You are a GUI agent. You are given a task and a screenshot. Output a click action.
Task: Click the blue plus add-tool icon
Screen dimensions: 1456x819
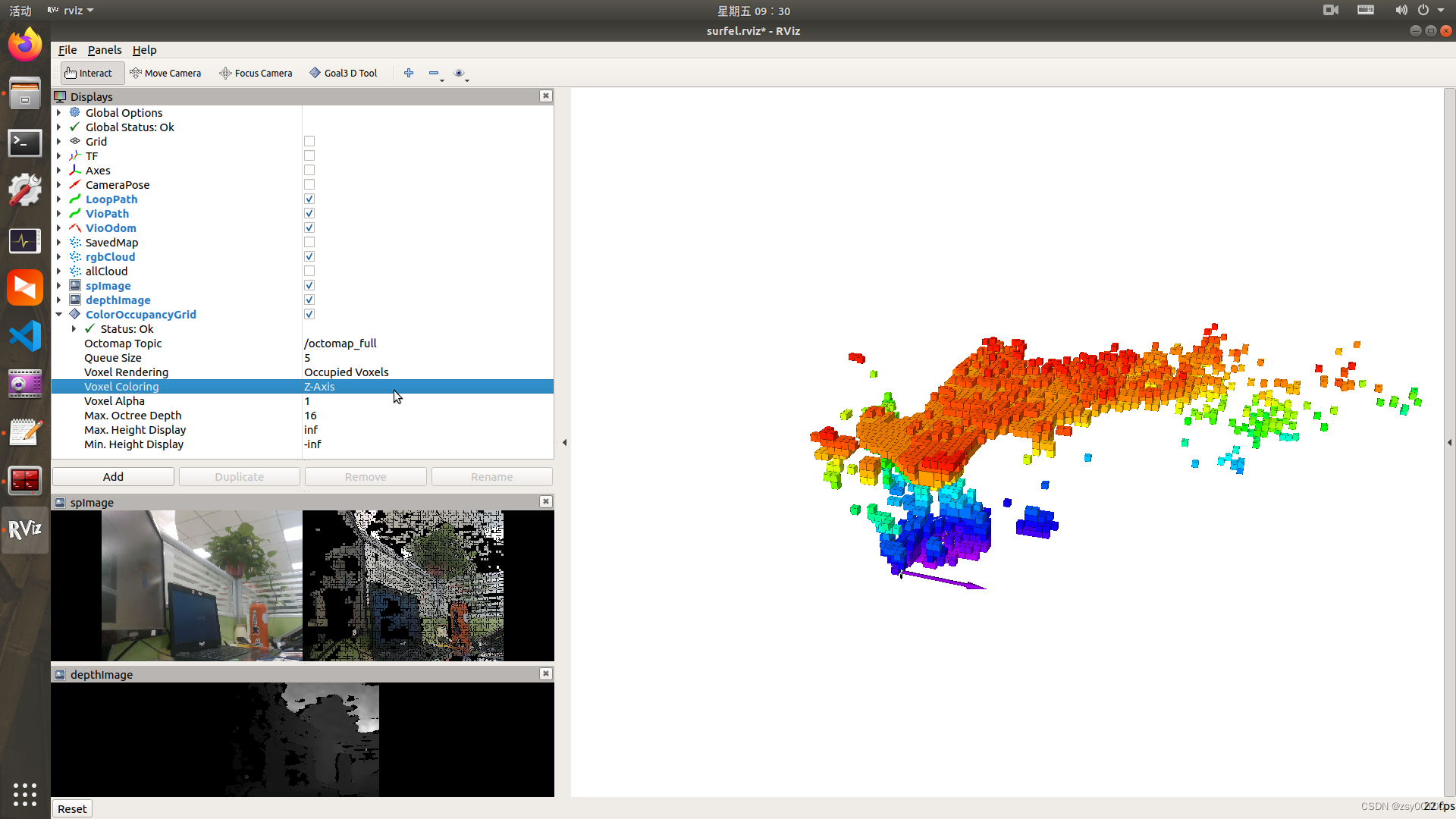pos(409,73)
